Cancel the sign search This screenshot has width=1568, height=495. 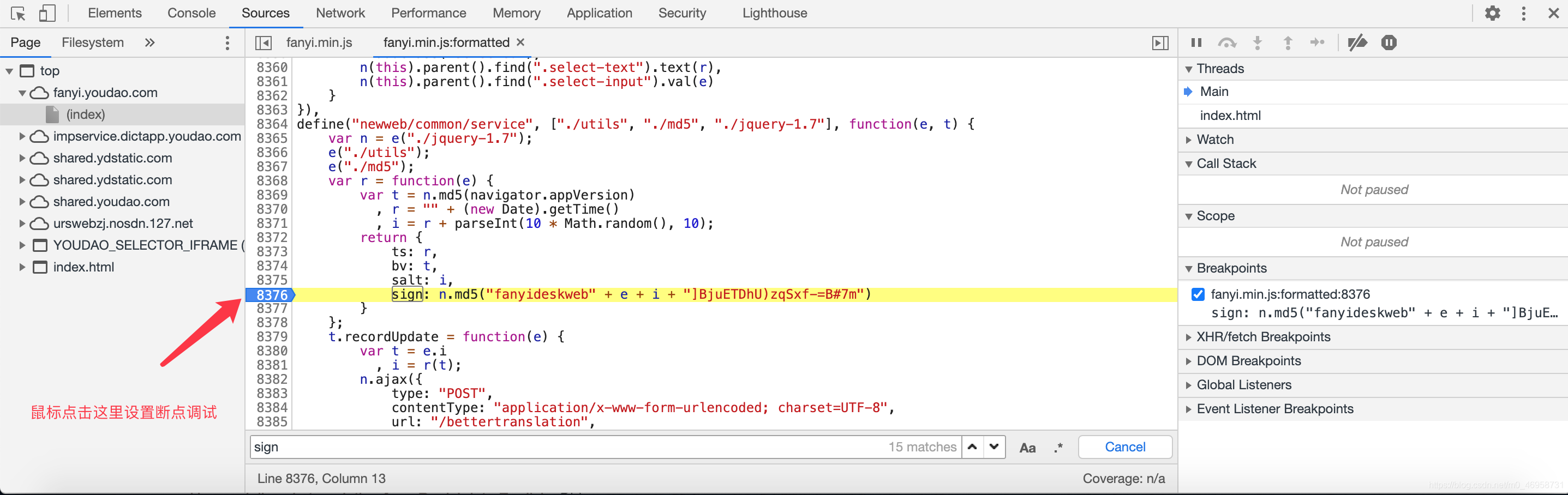(1125, 447)
